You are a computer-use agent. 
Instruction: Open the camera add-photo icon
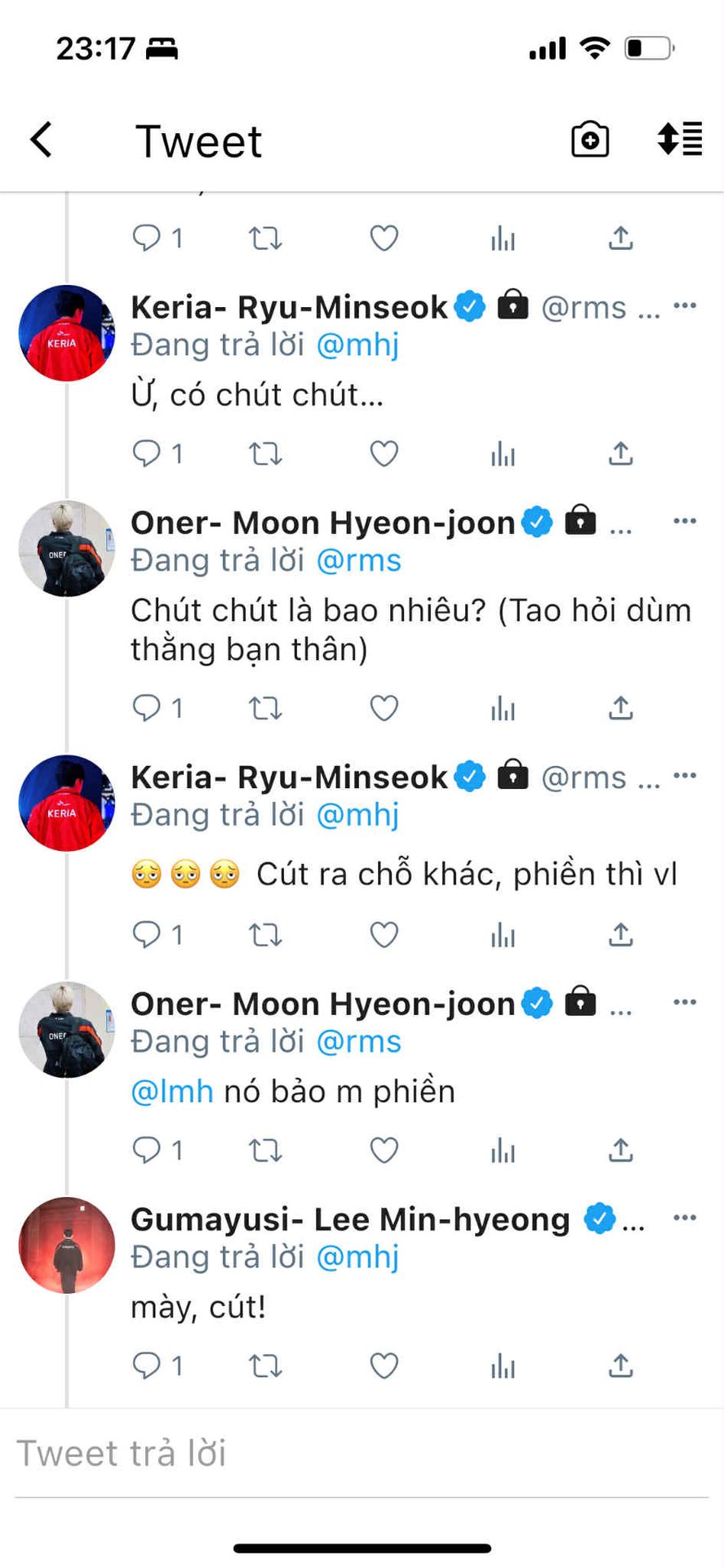(x=589, y=140)
